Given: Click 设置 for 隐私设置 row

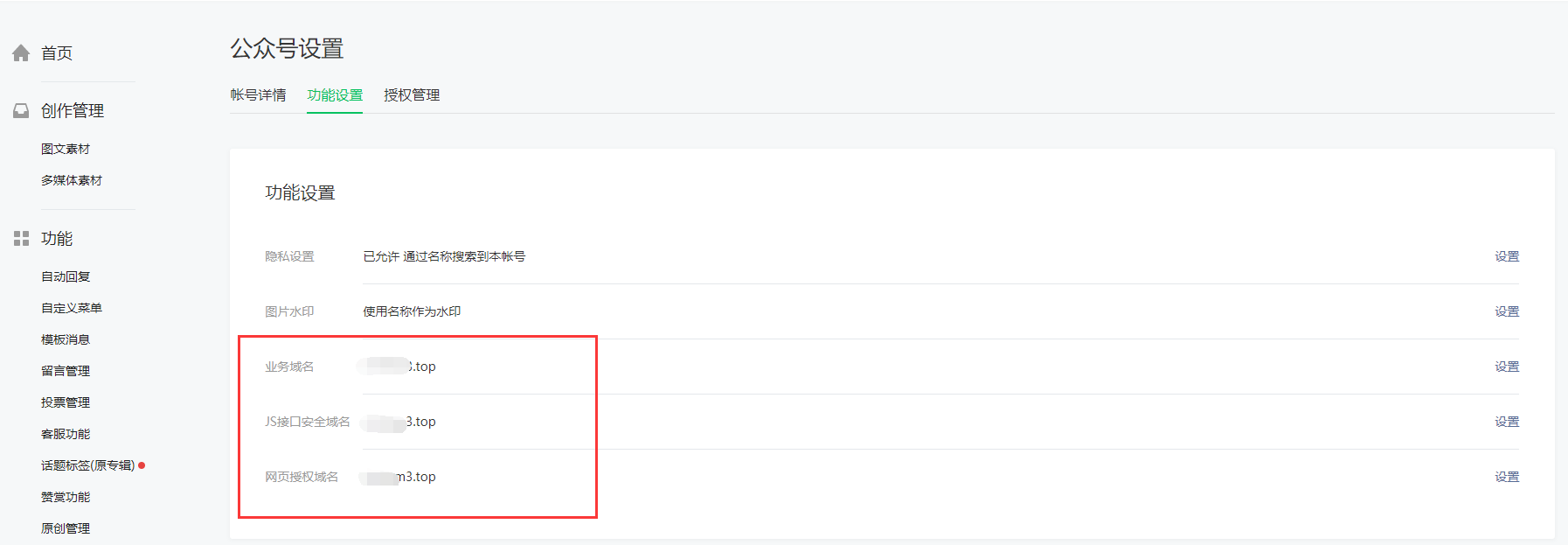Looking at the screenshot, I should coord(1507,256).
